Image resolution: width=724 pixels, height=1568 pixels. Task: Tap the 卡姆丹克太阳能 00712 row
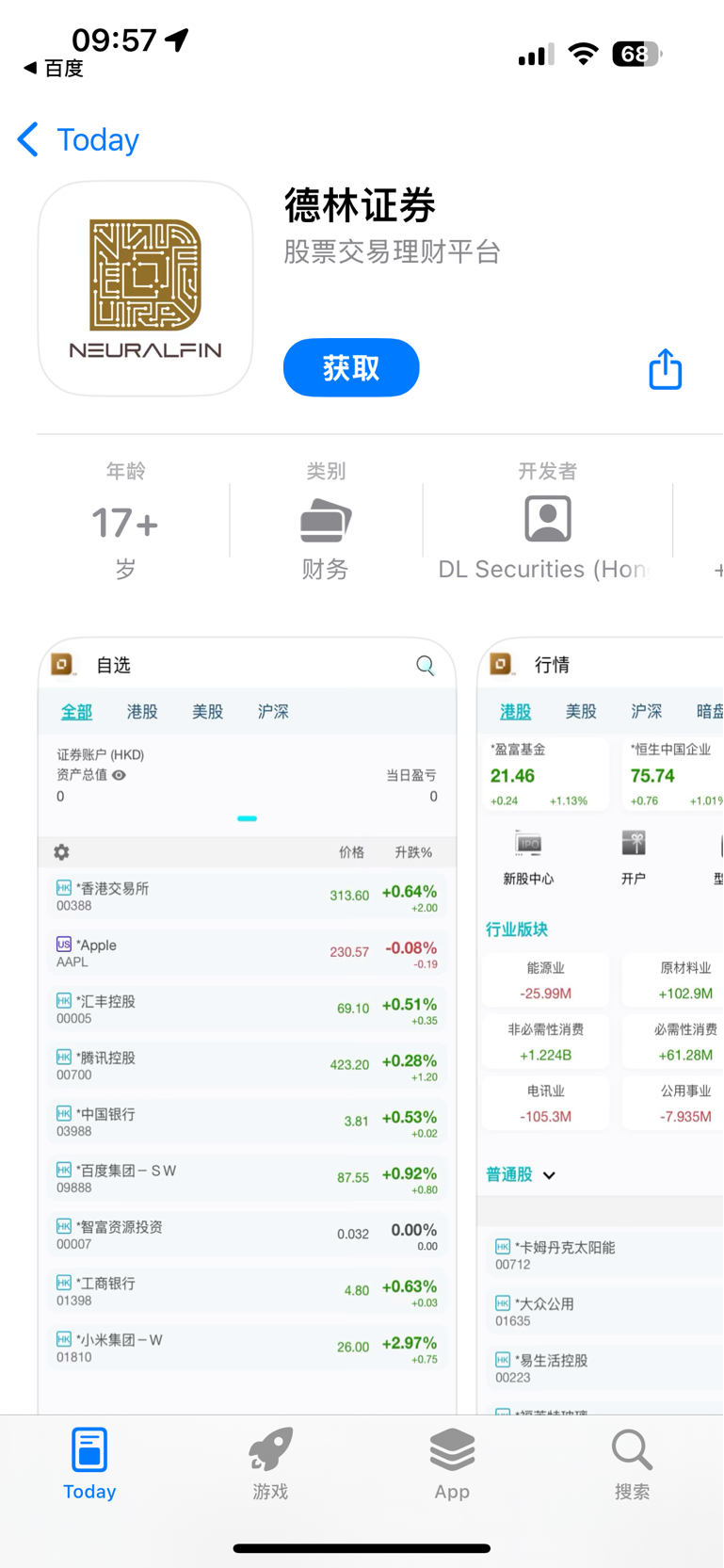[604, 1255]
